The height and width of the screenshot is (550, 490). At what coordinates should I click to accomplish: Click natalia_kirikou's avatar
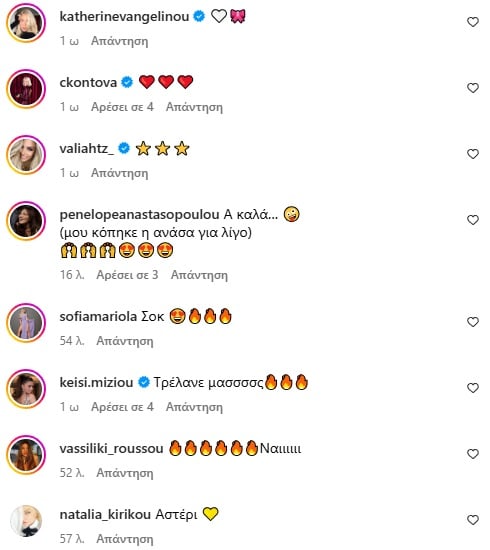26,521
